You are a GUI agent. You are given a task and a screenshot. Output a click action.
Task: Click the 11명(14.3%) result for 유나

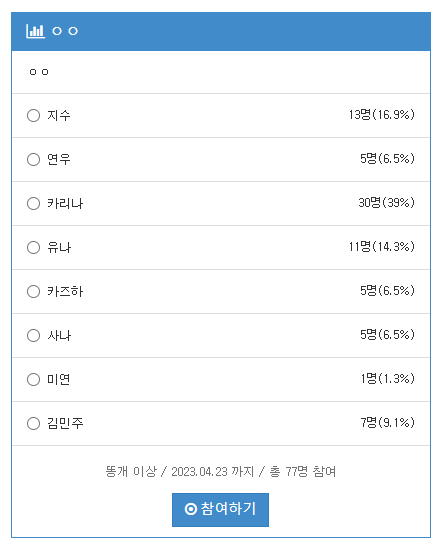pyautogui.click(x=381, y=246)
